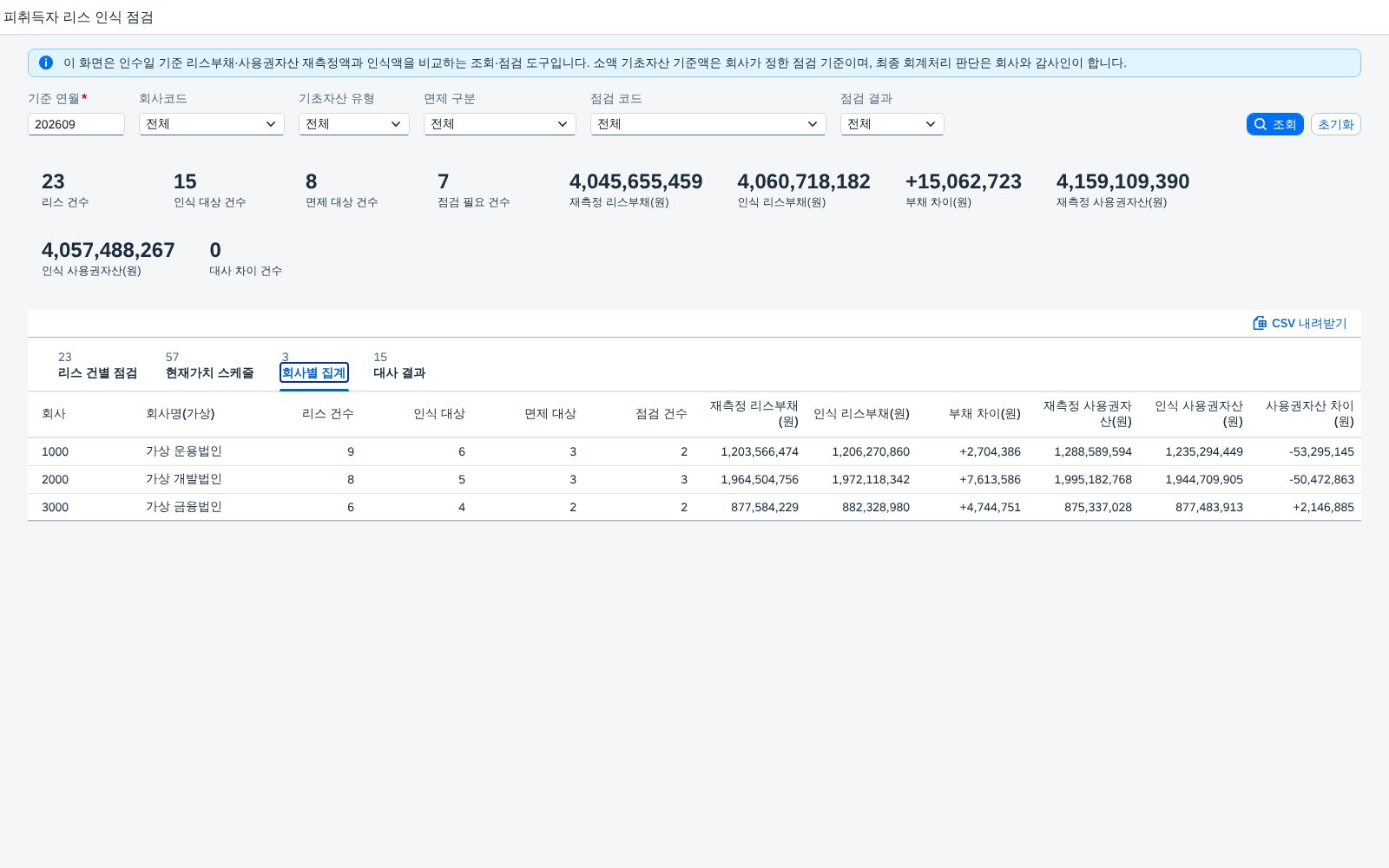The height and width of the screenshot is (868, 1389).
Task: Click the 회사 column header
Action: (x=54, y=414)
